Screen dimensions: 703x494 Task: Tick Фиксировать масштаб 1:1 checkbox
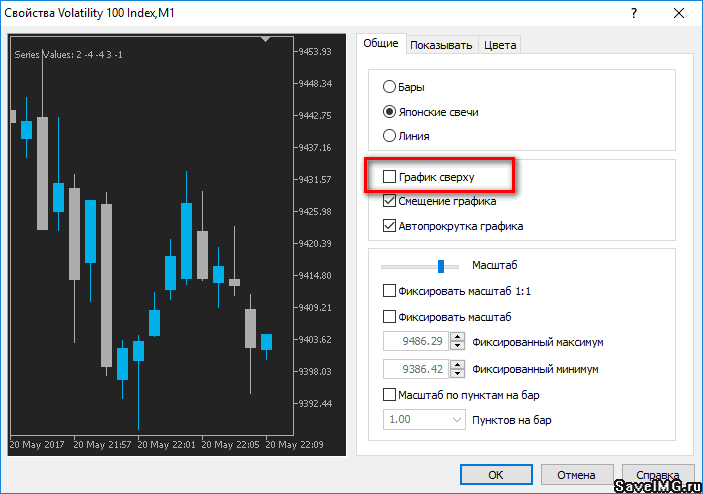point(390,291)
